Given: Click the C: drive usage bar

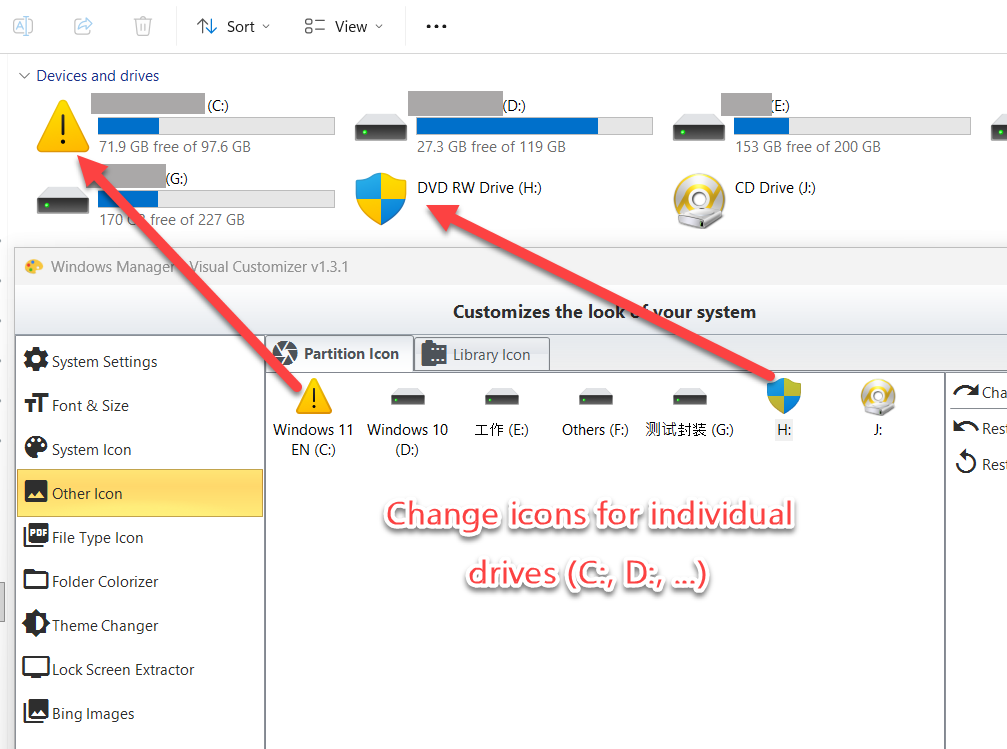Looking at the screenshot, I should [216, 126].
